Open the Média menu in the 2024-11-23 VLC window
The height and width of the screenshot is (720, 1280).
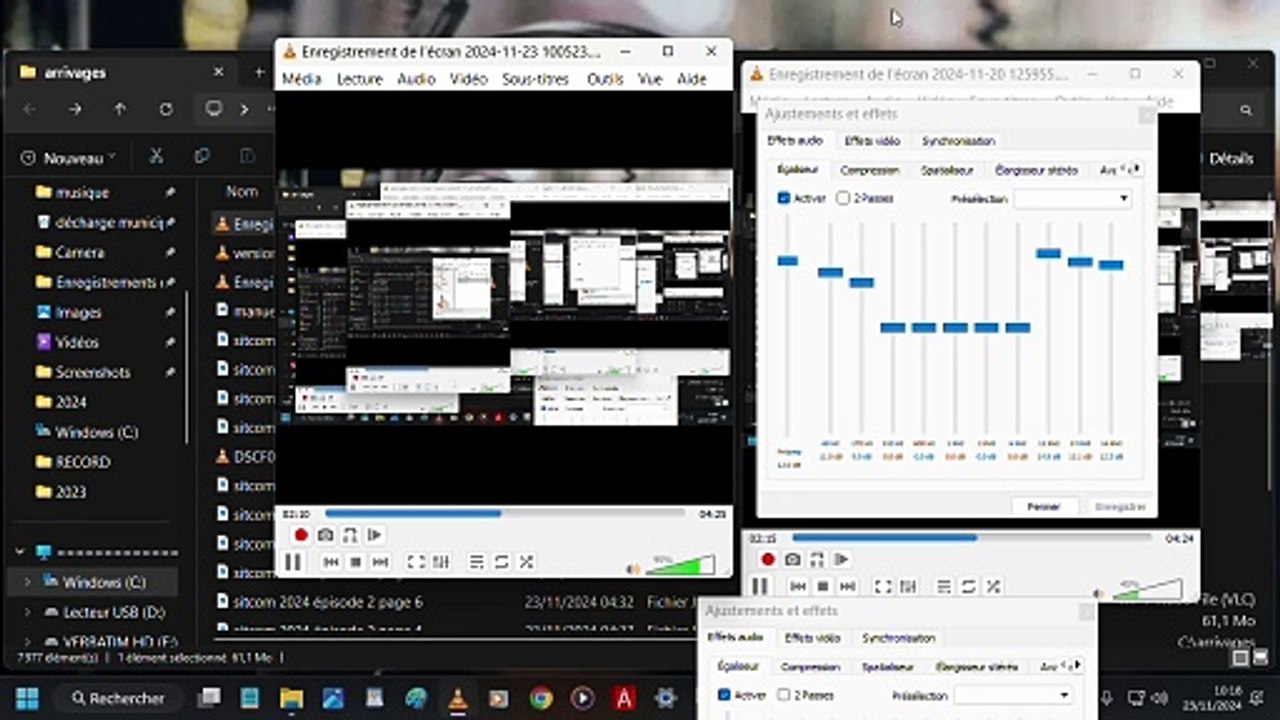(301, 79)
